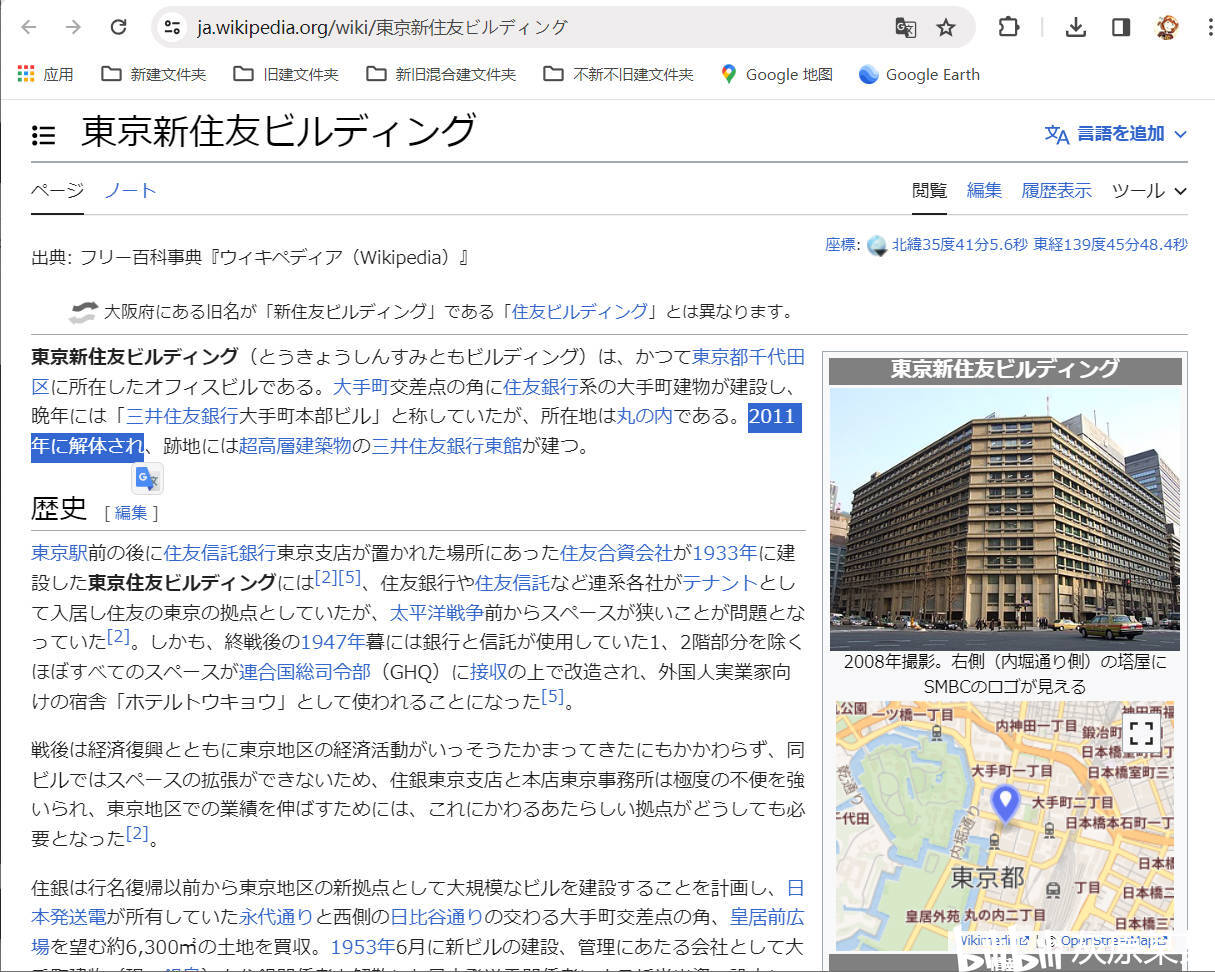Toggle the browser side panel icon

[x=1121, y=27]
